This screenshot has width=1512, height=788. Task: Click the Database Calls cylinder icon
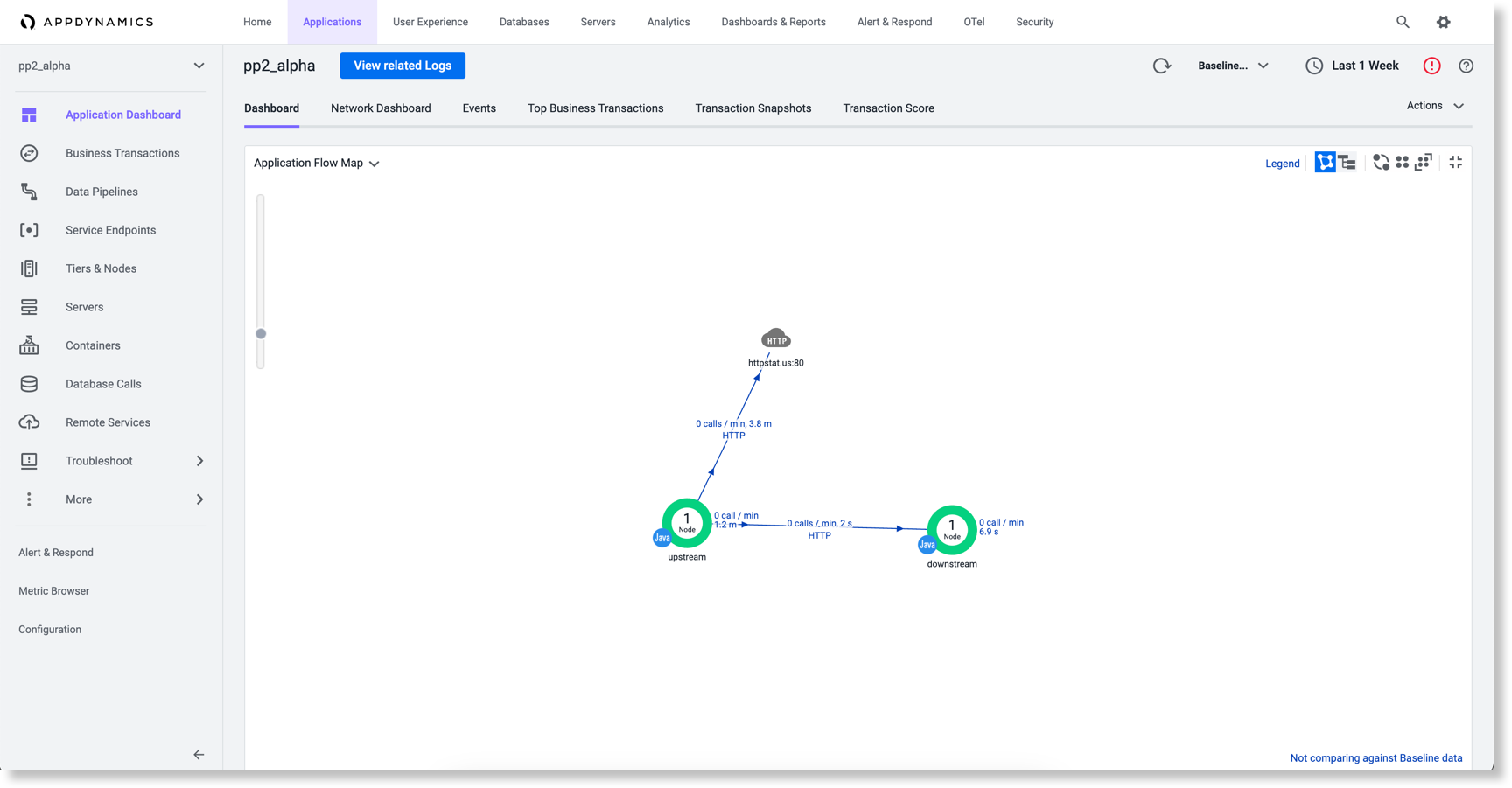tap(29, 384)
